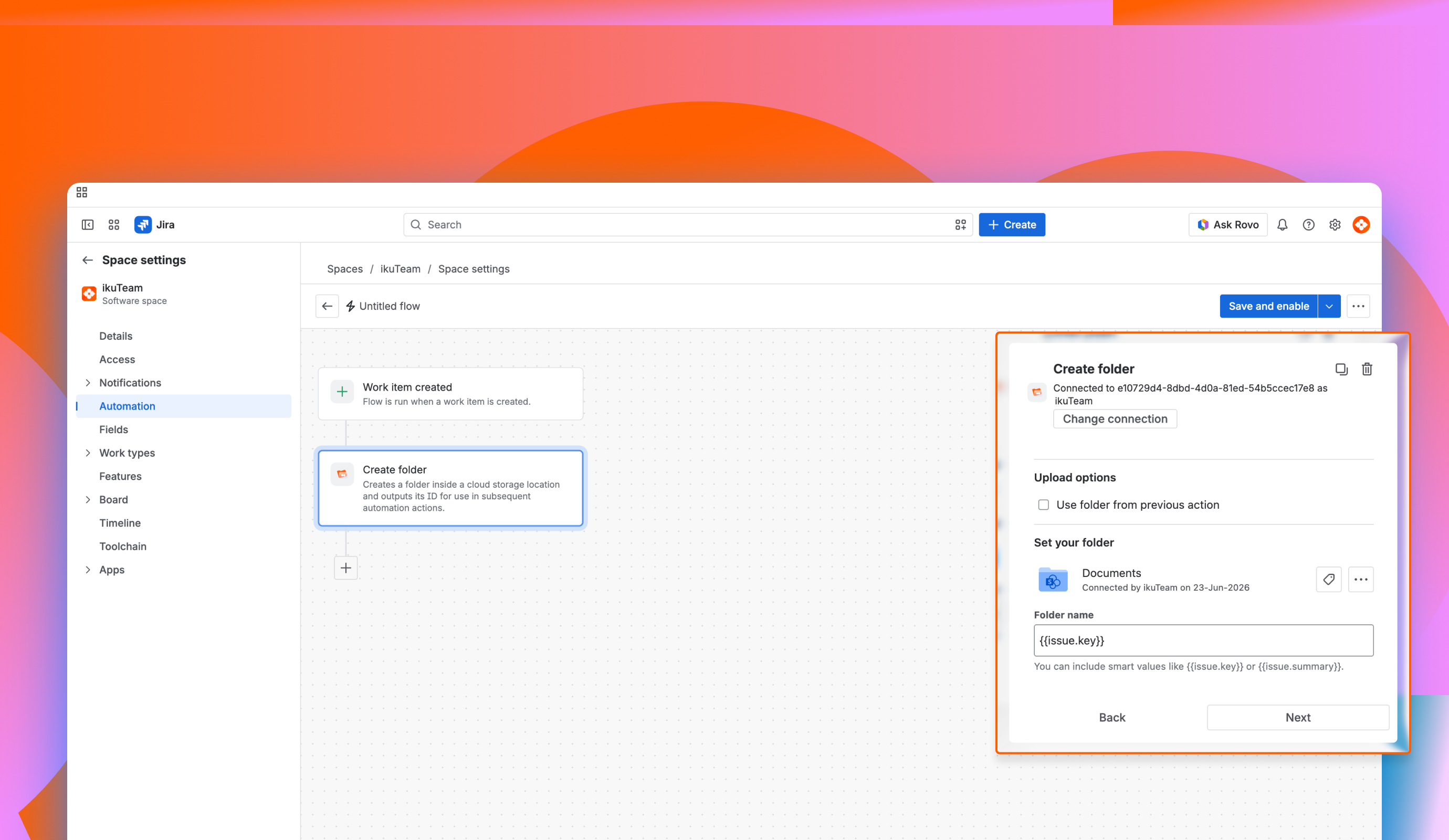Open the settings gear icon
The image size is (1449, 840).
coord(1335,225)
